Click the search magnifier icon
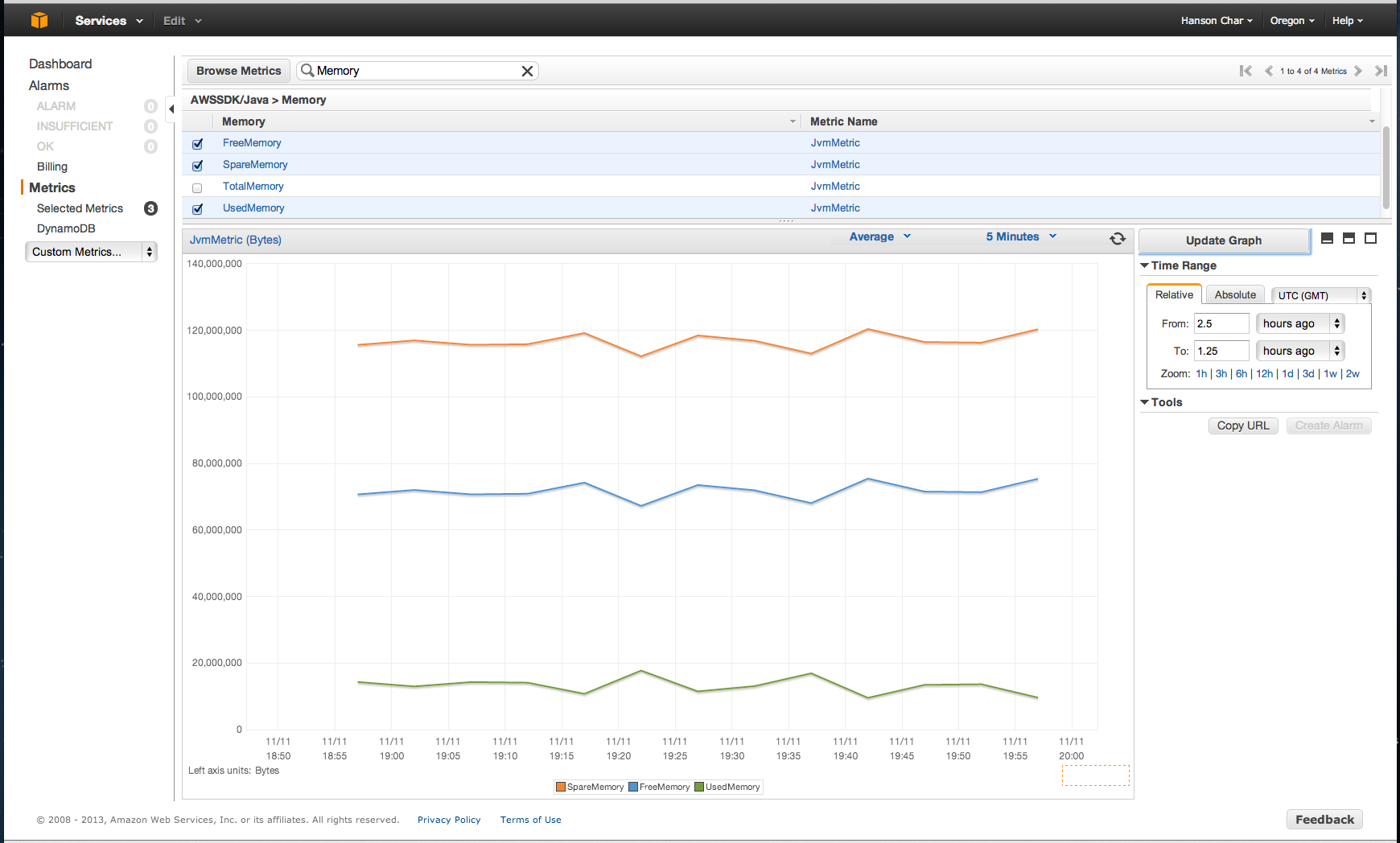Screen dimensions: 1400x843 pyautogui.click(x=307, y=71)
